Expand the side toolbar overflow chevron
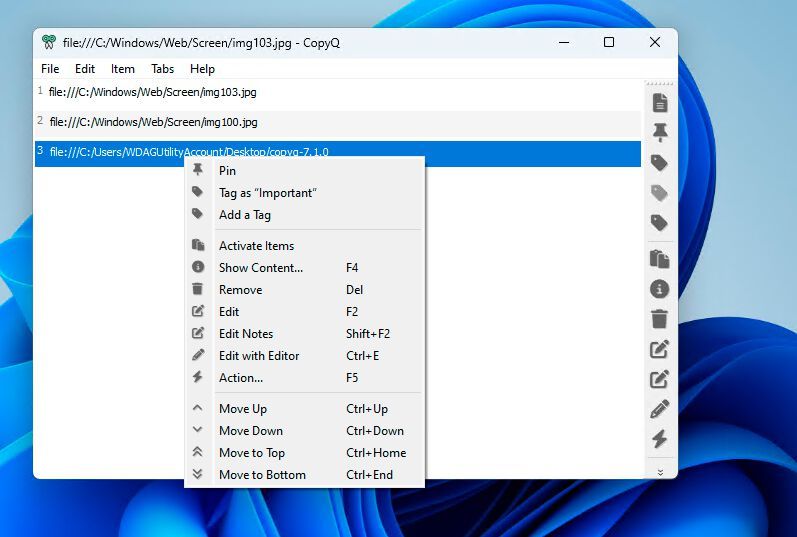797x537 pixels. [x=659, y=471]
